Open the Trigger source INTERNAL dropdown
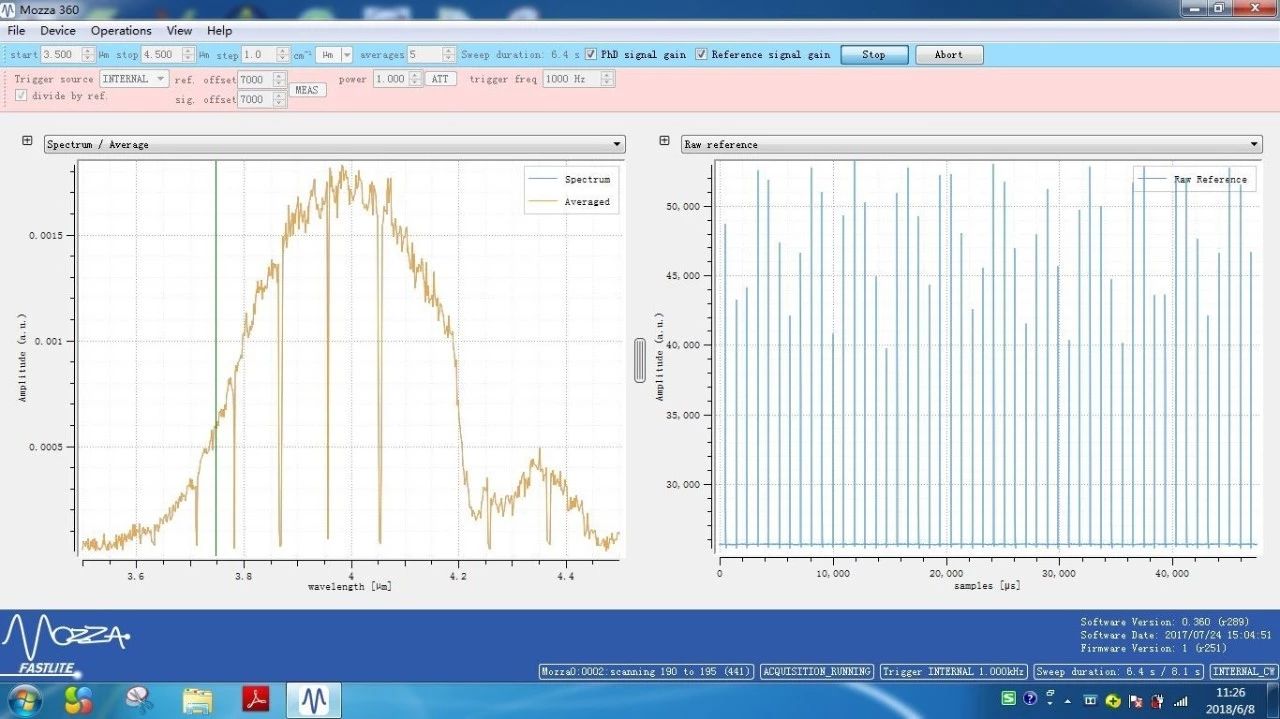The height and width of the screenshot is (719, 1280). click(133, 79)
